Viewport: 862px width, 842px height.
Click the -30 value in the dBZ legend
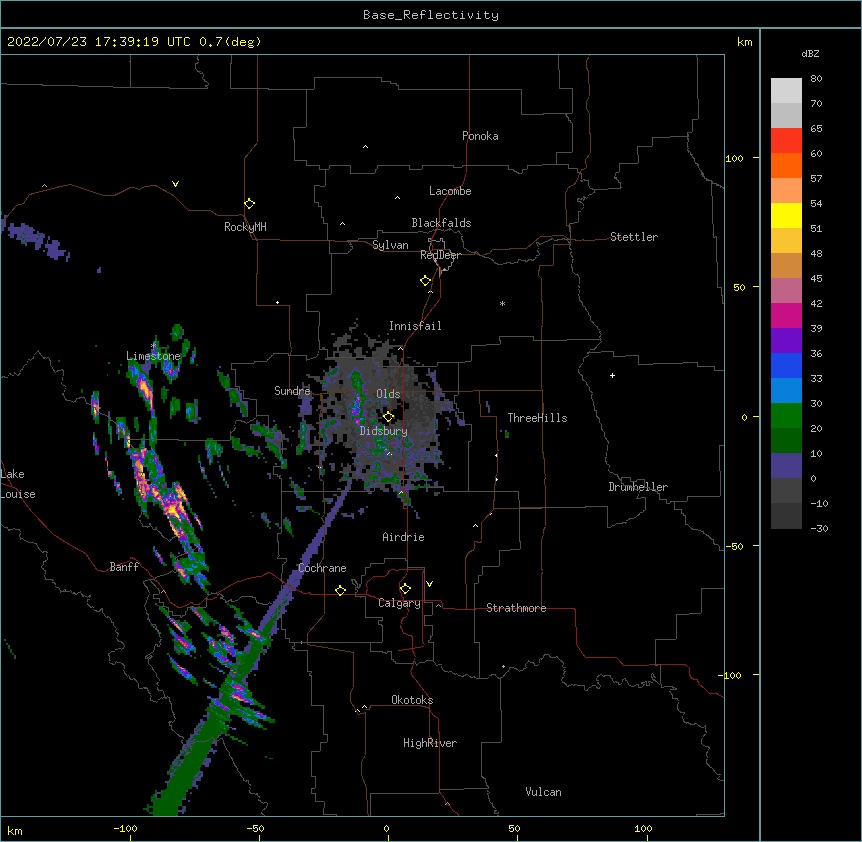coord(819,528)
